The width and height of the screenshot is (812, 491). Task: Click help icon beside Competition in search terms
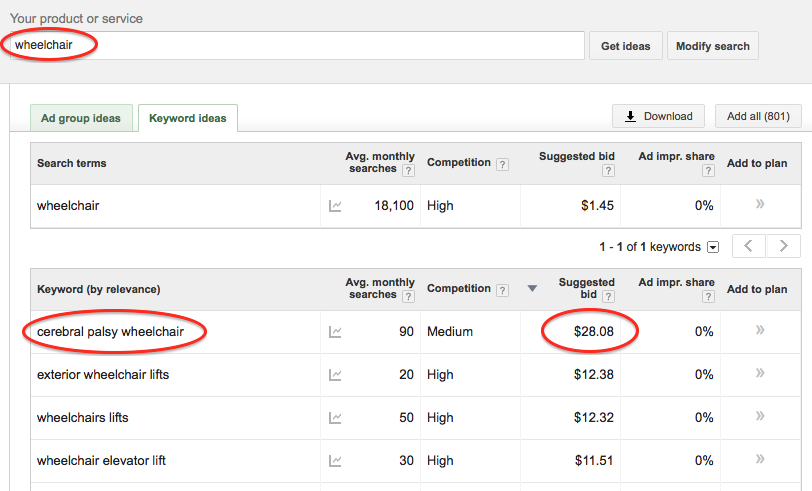click(502, 163)
